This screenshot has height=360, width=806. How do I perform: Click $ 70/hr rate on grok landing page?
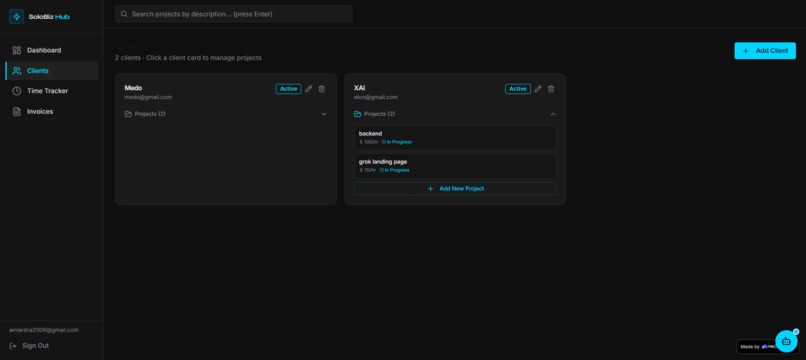pyautogui.click(x=368, y=170)
